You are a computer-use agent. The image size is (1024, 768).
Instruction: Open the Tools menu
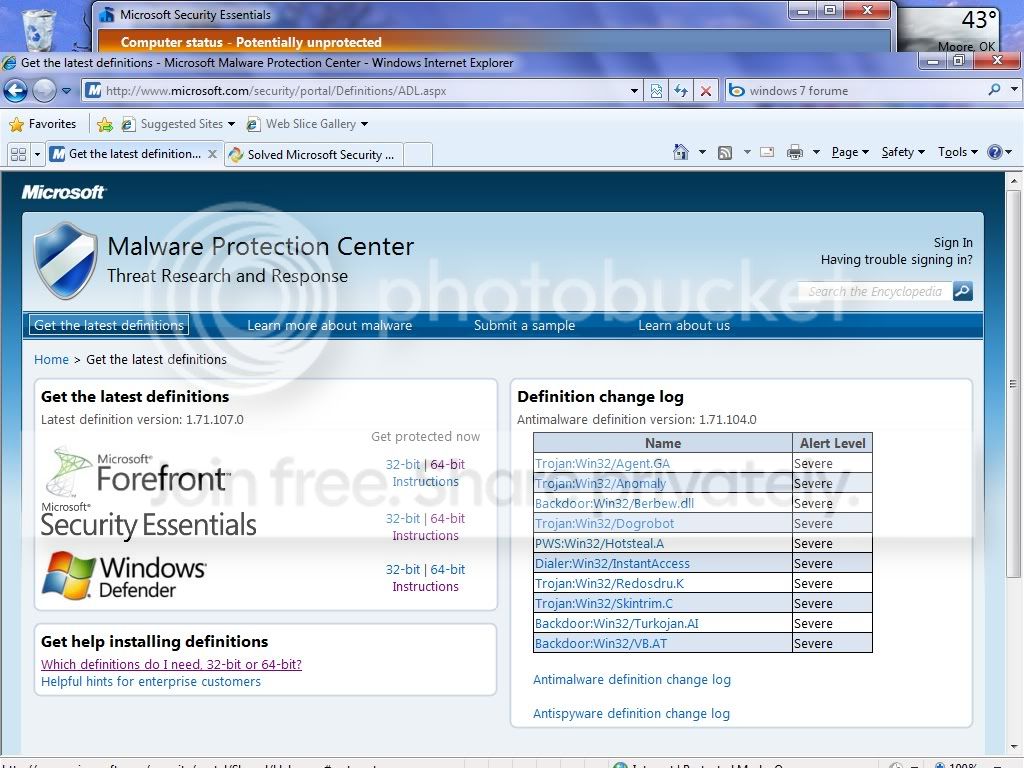pos(957,152)
